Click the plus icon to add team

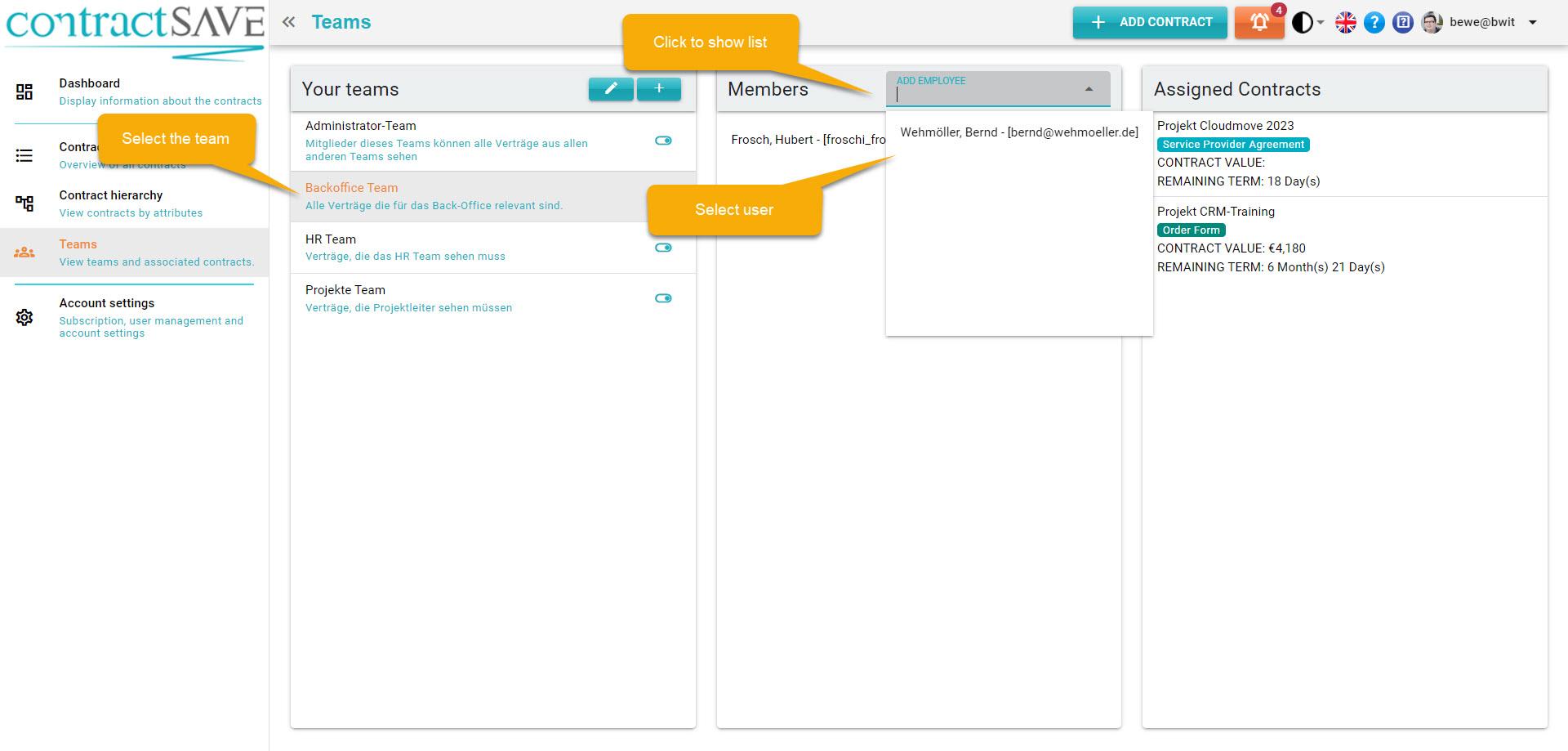pyautogui.click(x=658, y=88)
